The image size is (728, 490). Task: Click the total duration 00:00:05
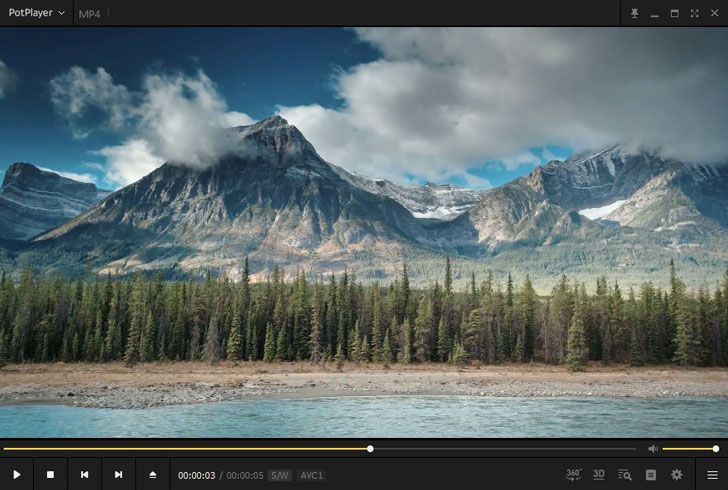click(x=245, y=476)
